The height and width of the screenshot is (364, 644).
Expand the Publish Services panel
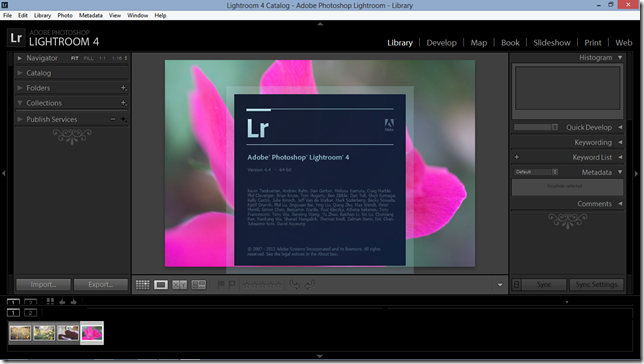(19, 119)
